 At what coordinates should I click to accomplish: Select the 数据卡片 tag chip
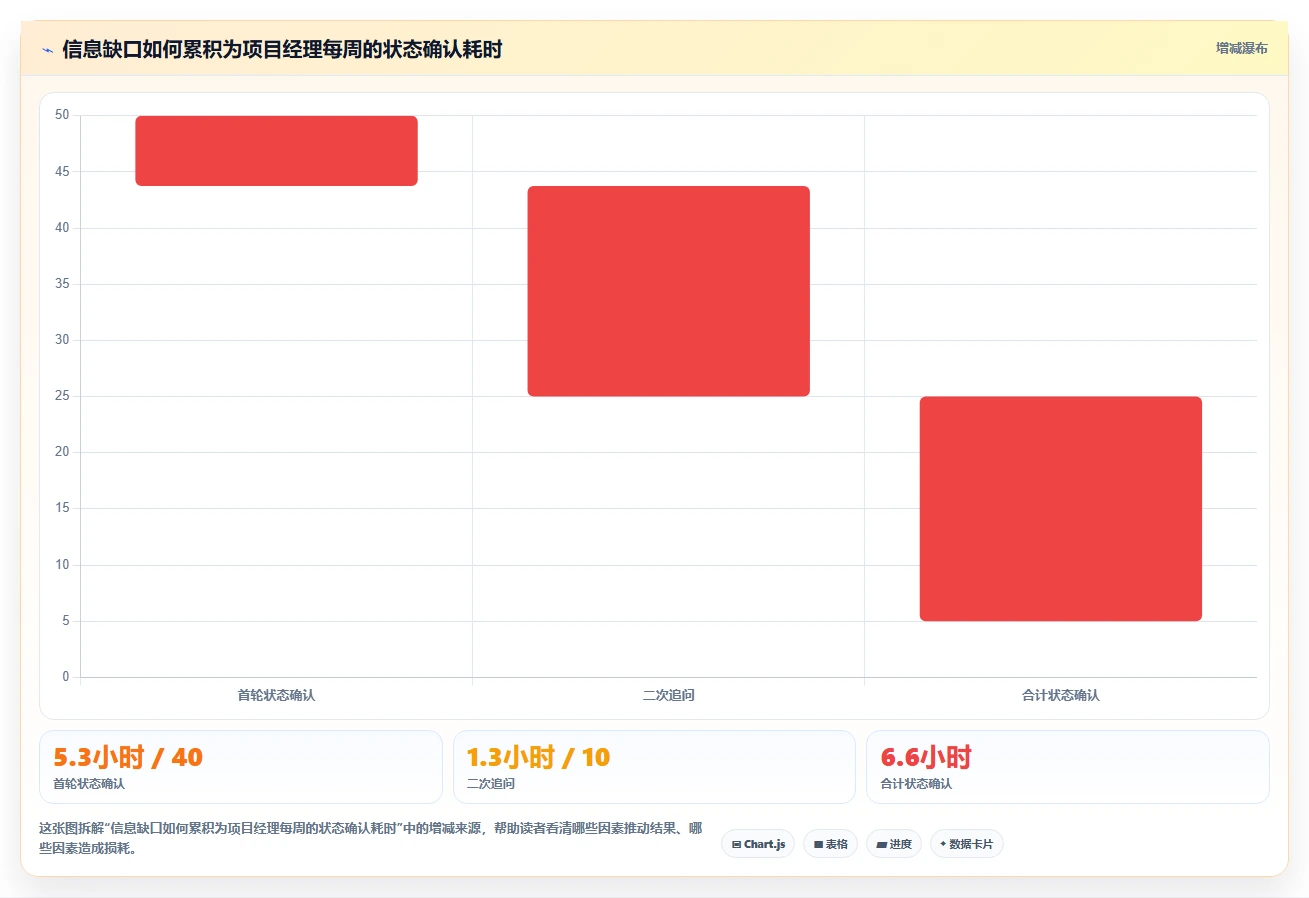[x=966, y=844]
